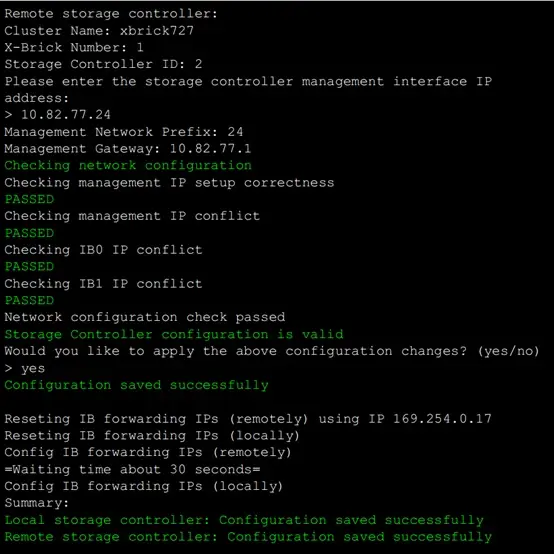Click the Storage Controller ID: 2 line
Image resolution: width=554 pixels, height=554 pixels.
[x=103, y=64]
